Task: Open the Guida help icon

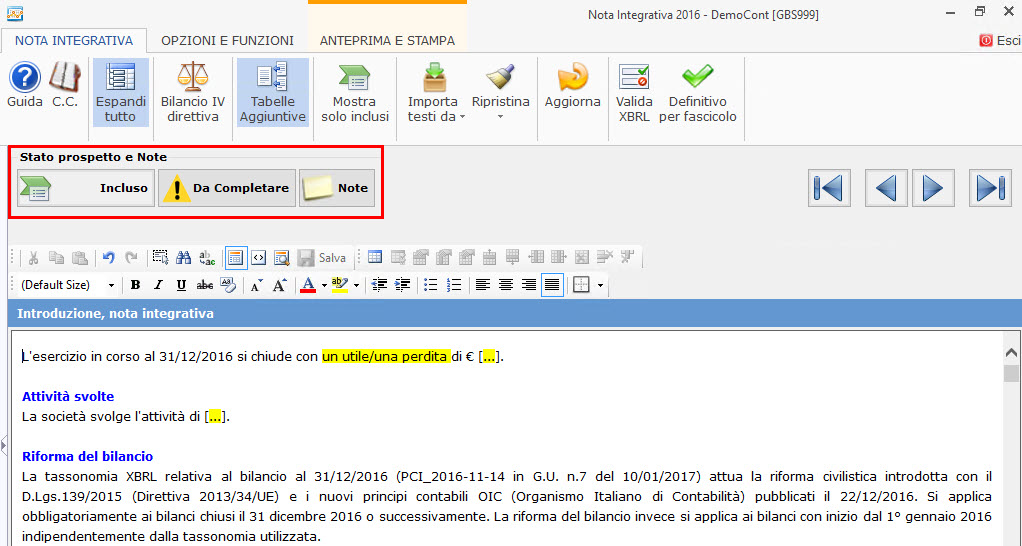Action: pos(25,85)
